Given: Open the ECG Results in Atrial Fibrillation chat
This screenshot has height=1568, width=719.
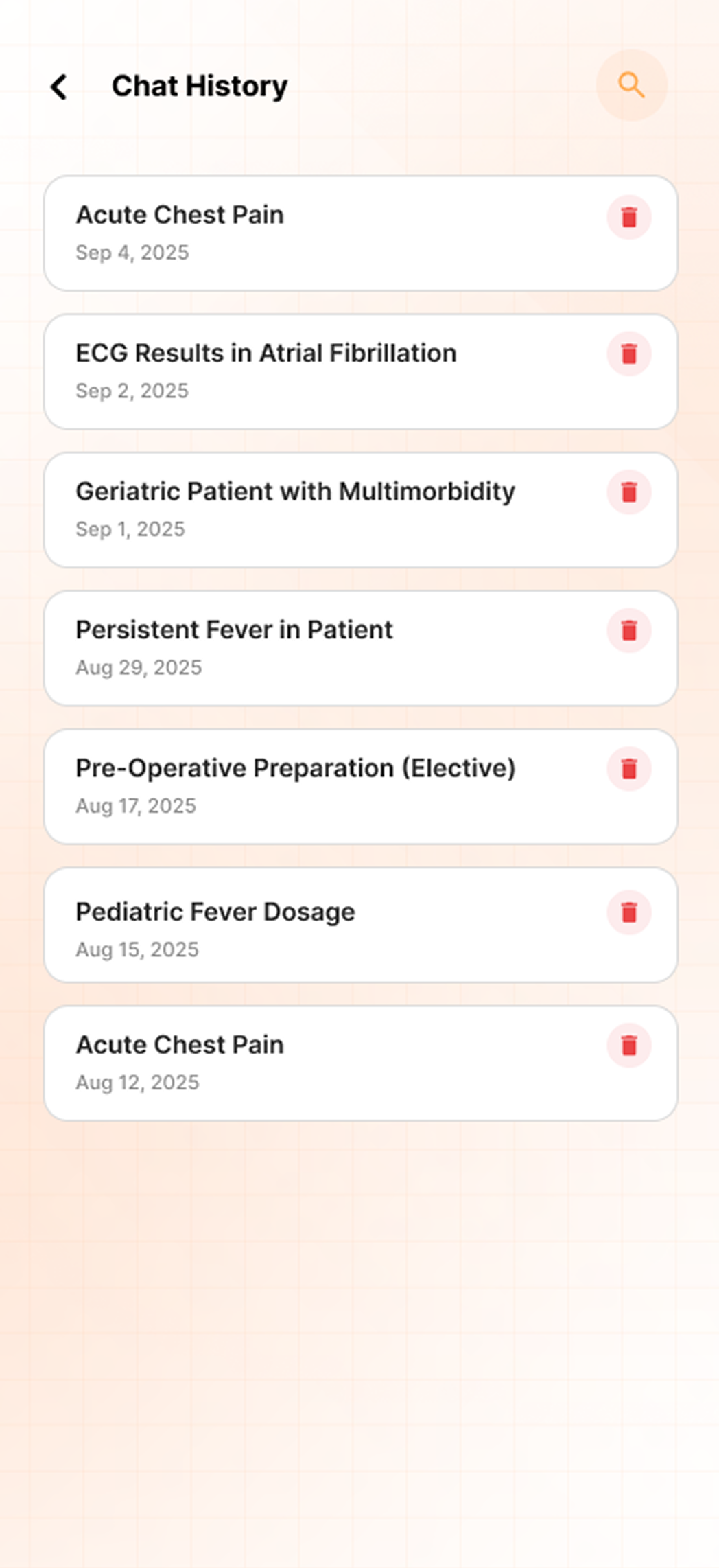Looking at the screenshot, I should 266,354.
